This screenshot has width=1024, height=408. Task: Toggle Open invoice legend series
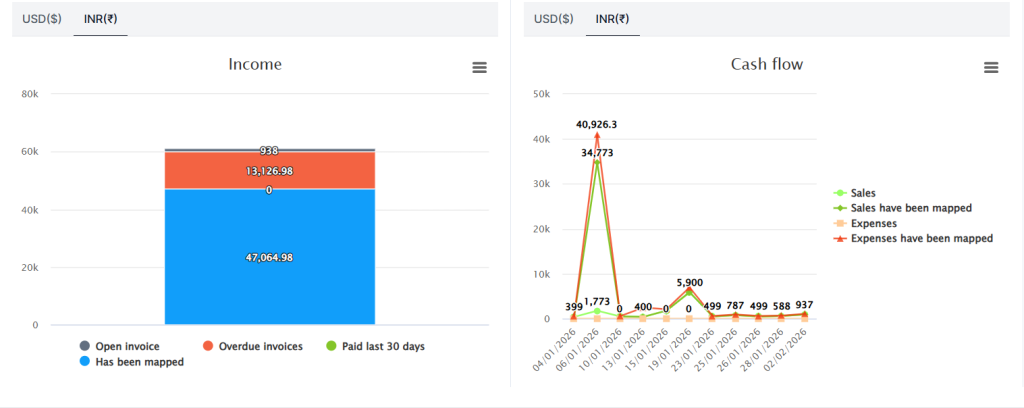[x=125, y=346]
